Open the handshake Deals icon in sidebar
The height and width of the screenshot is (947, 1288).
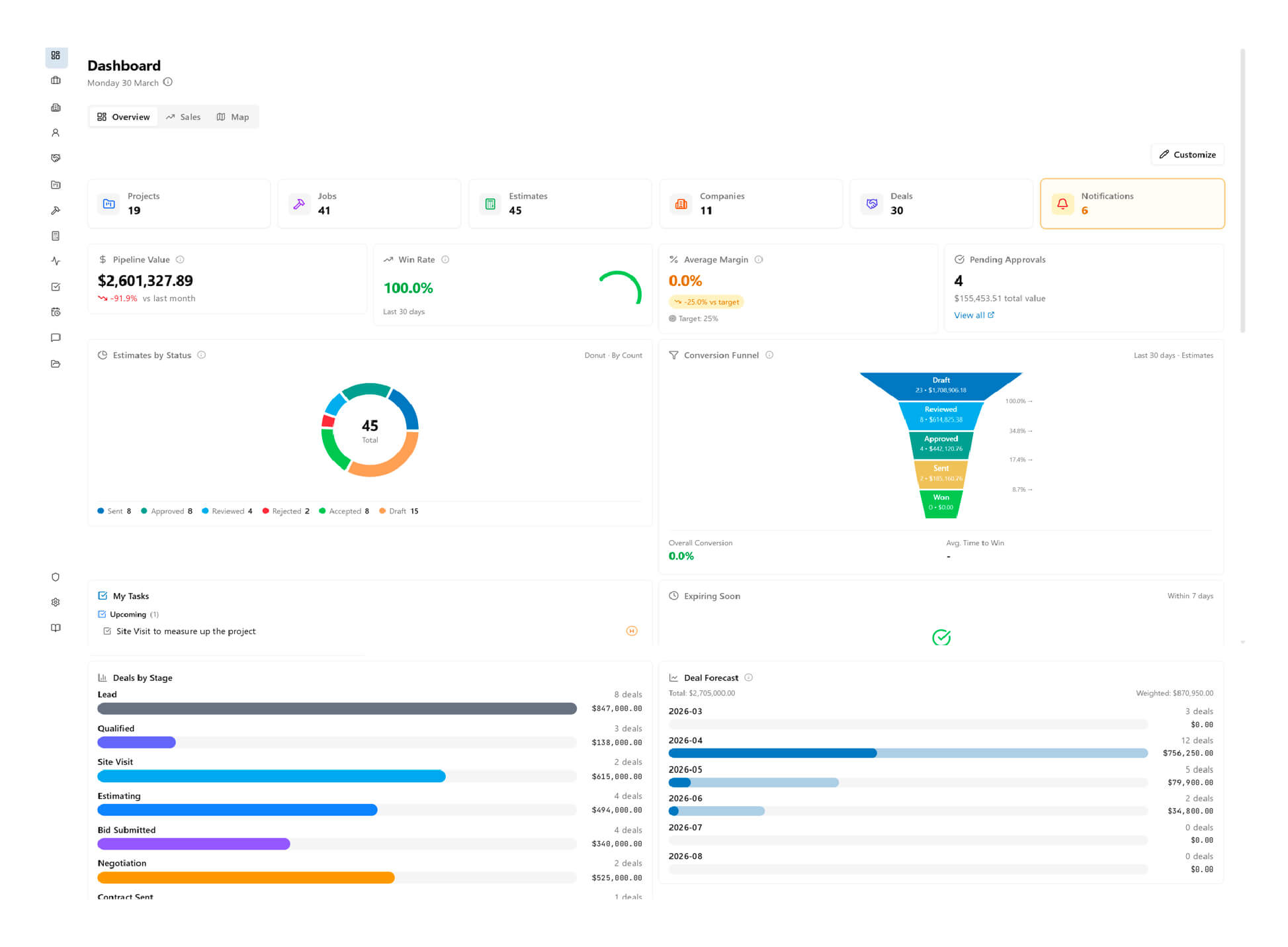[x=56, y=158]
